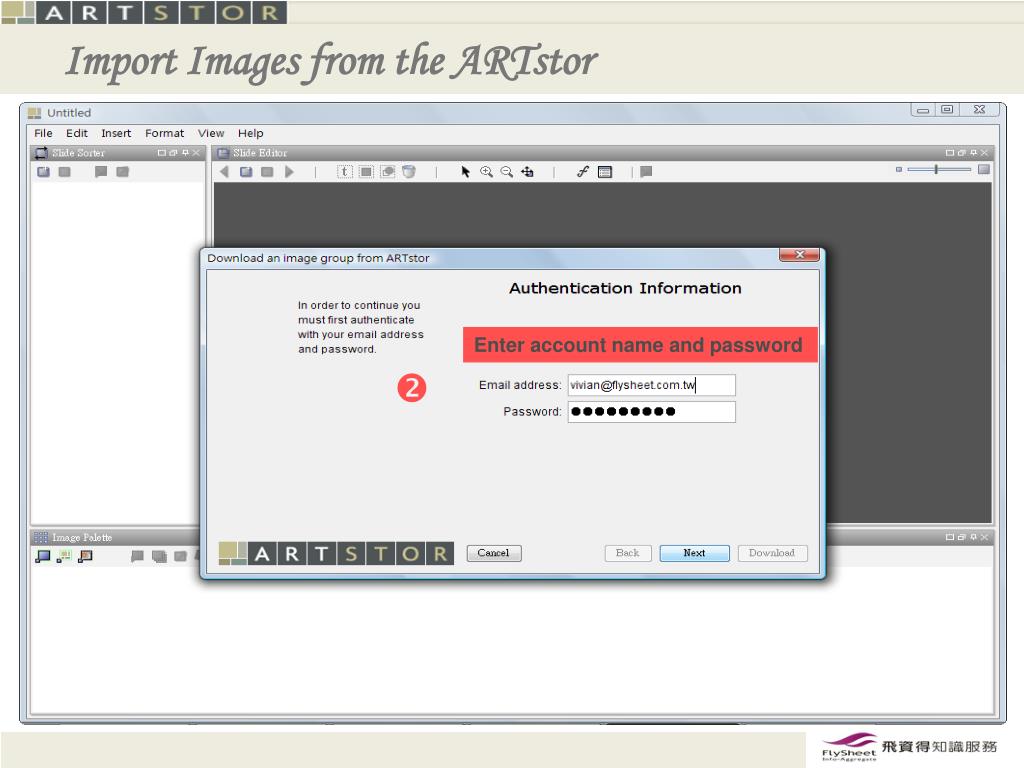The height and width of the screenshot is (768, 1024).
Task: Click the Next button in ARTstor dialog
Action: pos(694,553)
